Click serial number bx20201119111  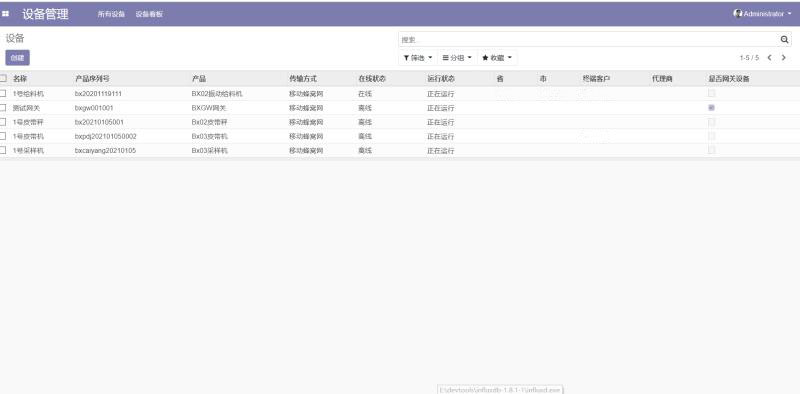(98, 94)
